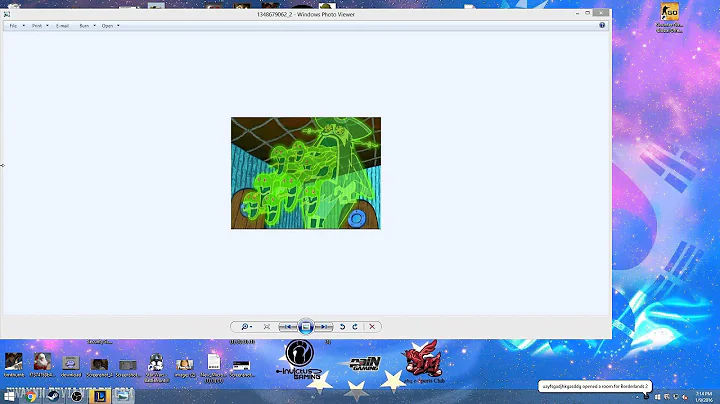
Task: Open the magnifier zoom control
Action: point(246,326)
